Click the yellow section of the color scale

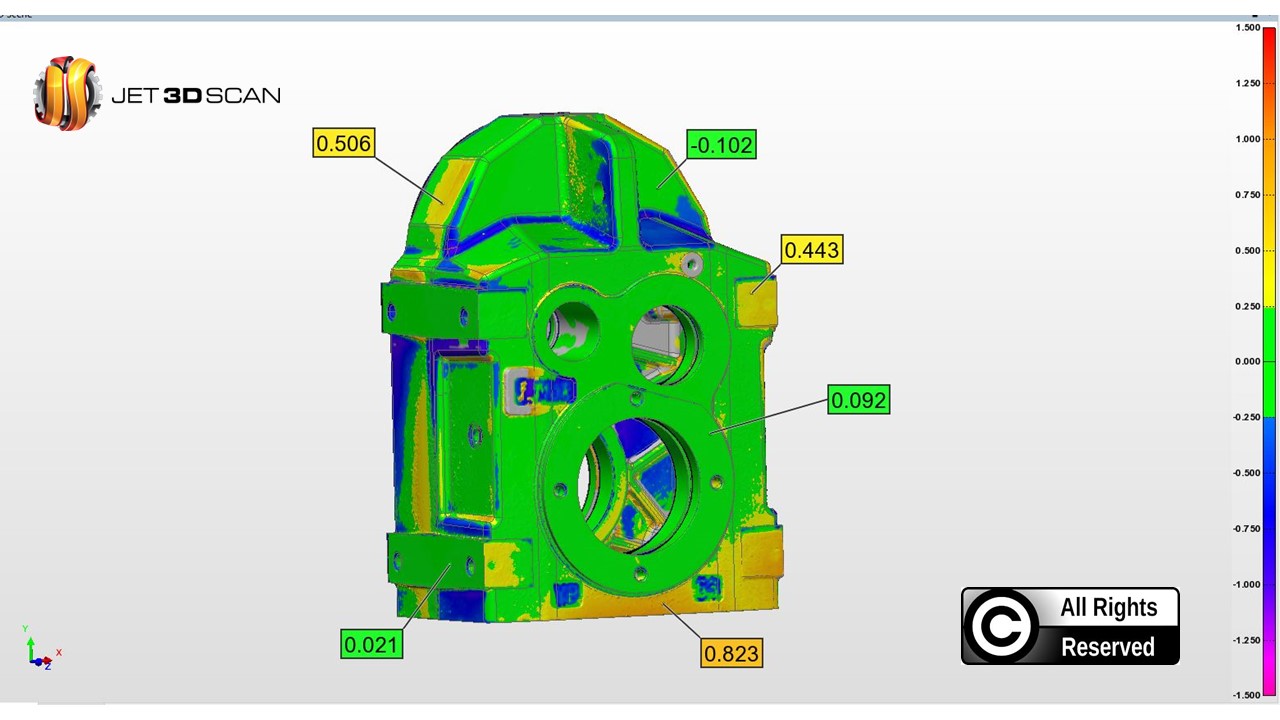coord(1268,260)
